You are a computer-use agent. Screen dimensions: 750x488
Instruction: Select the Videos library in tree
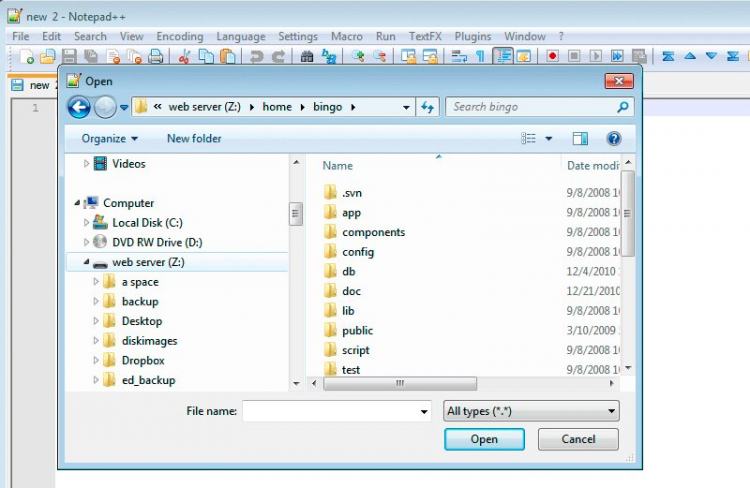[x=120, y=164]
